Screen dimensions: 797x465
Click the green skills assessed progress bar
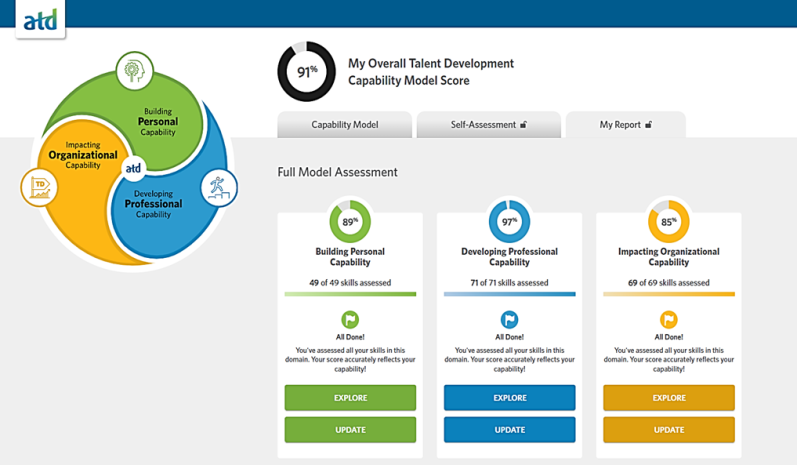point(350,294)
